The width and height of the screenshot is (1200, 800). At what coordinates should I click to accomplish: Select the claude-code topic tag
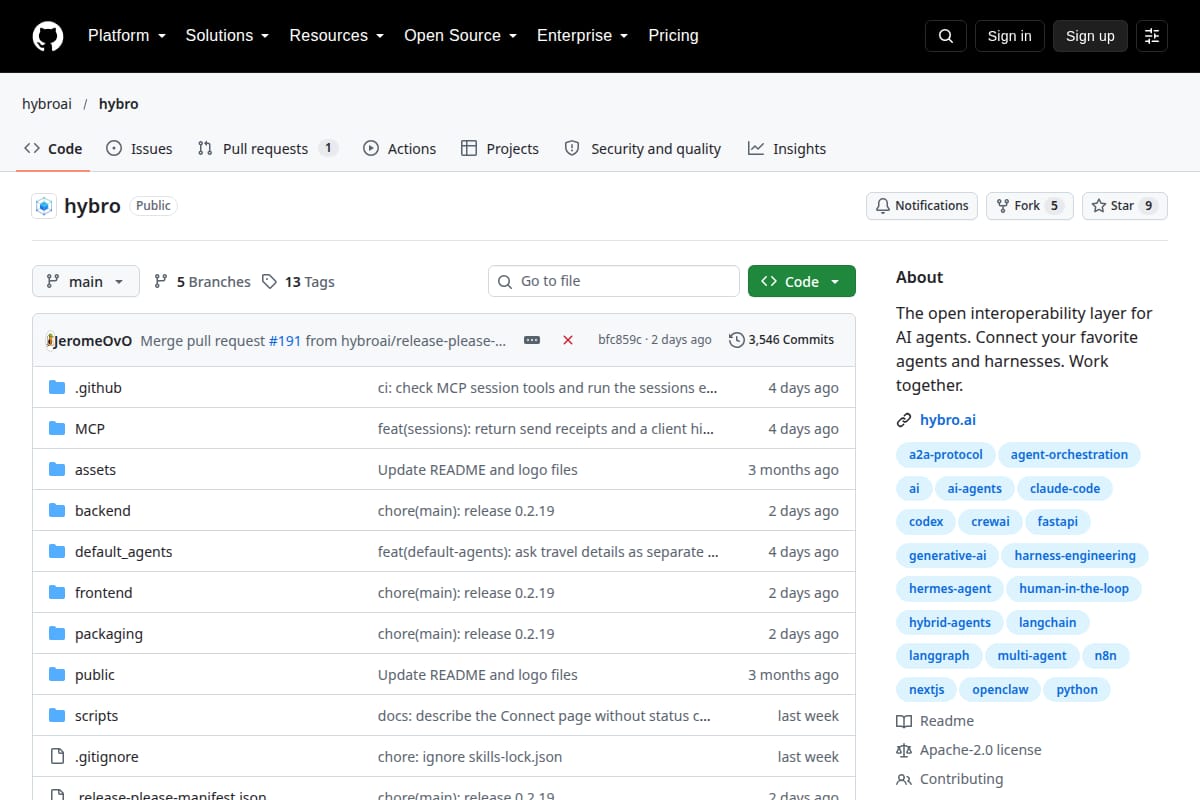pos(1064,488)
